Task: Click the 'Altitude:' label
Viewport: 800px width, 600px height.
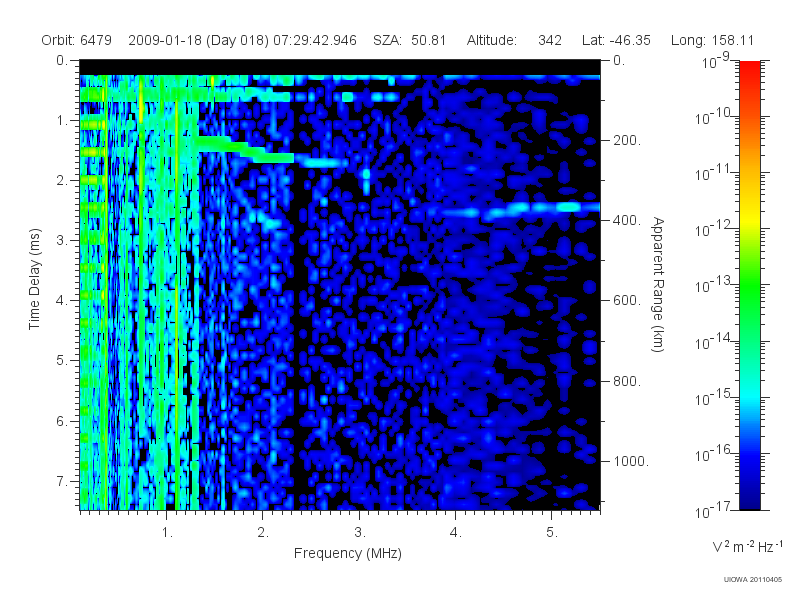Action: pos(492,40)
